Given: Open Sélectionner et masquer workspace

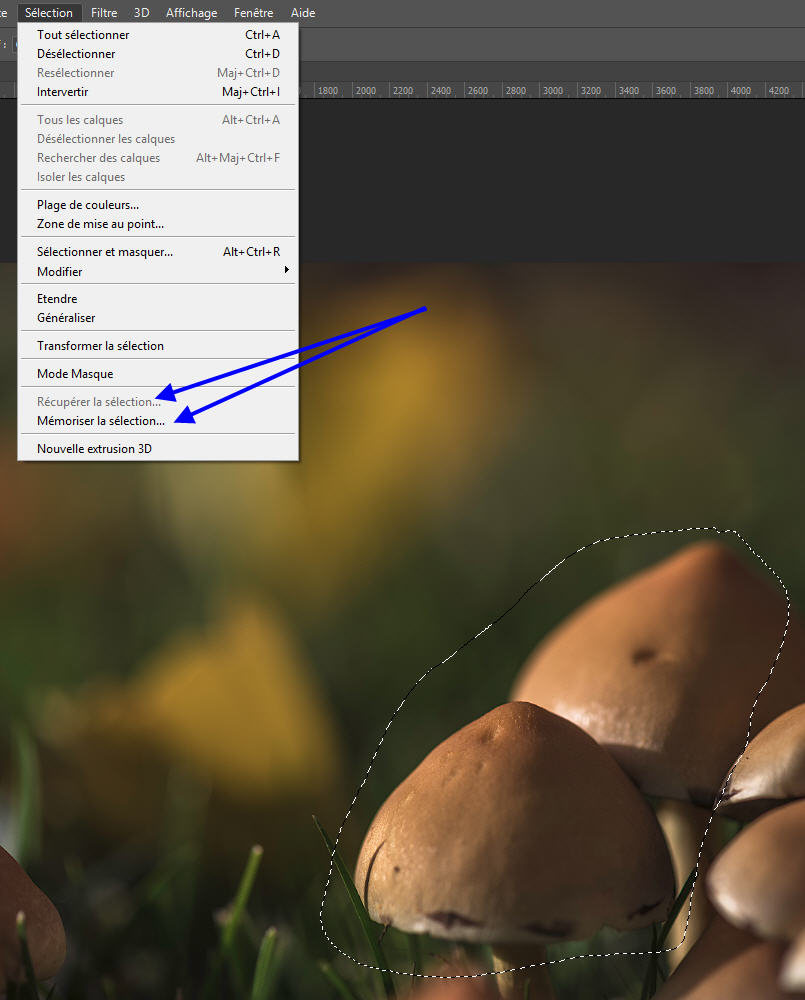Looking at the screenshot, I should point(105,252).
